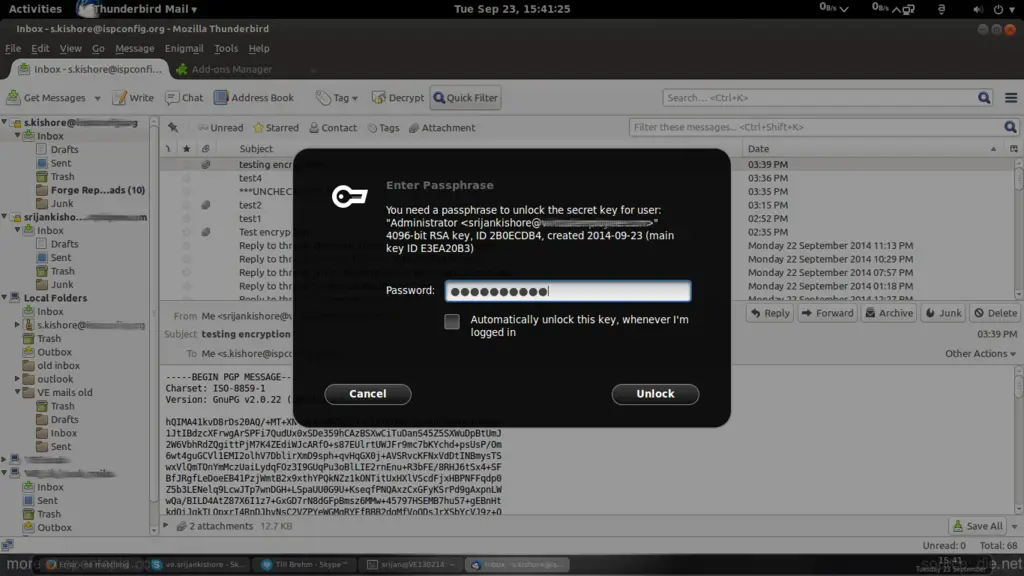Image resolution: width=1024 pixels, height=576 pixels.
Task: Collapse the Local Folders tree
Action: coord(5,298)
